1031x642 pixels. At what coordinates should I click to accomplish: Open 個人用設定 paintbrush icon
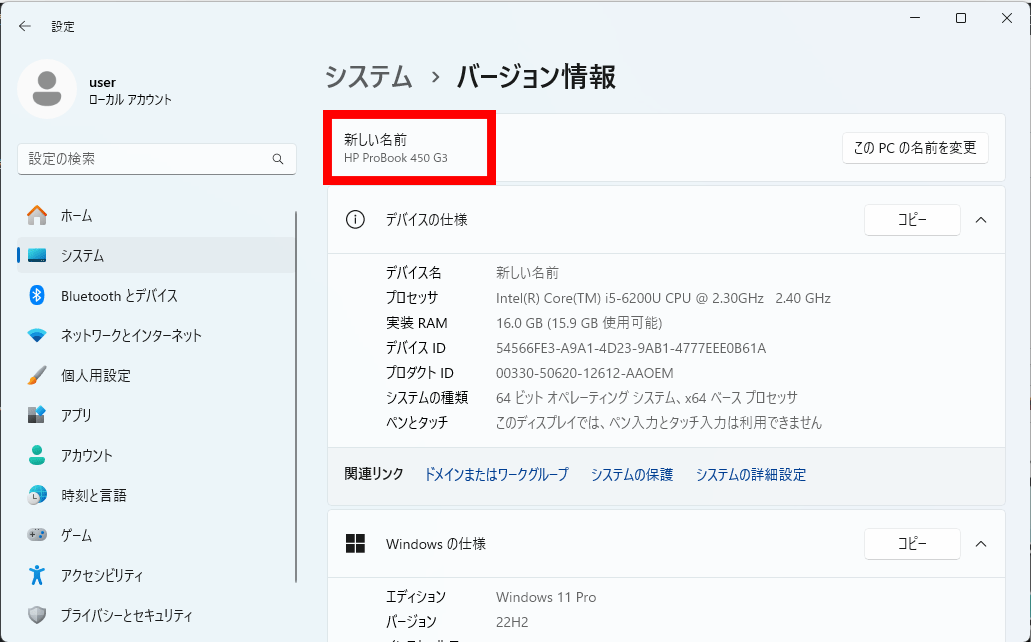tap(37, 375)
